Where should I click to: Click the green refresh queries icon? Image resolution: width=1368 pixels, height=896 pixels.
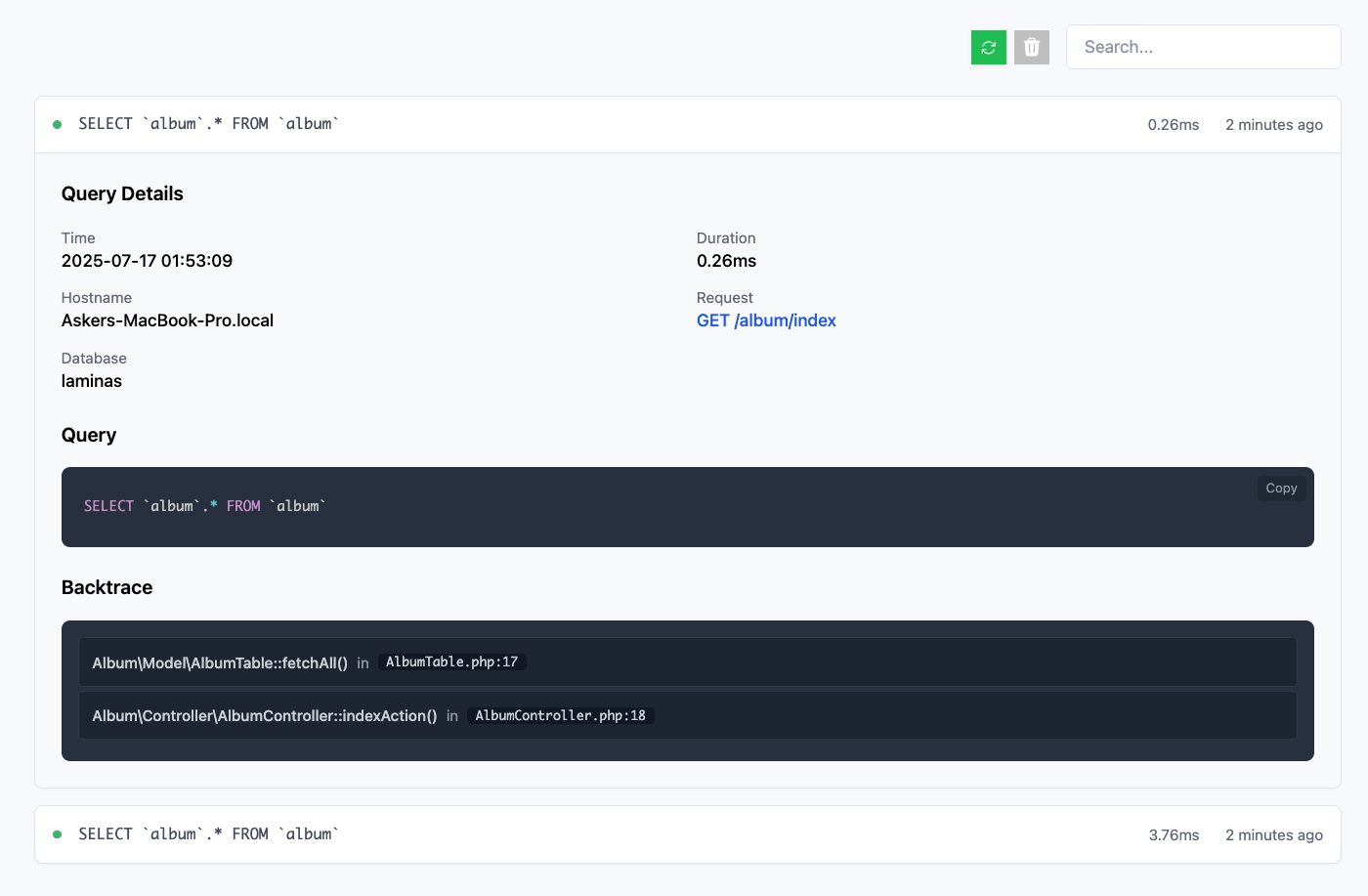click(988, 47)
